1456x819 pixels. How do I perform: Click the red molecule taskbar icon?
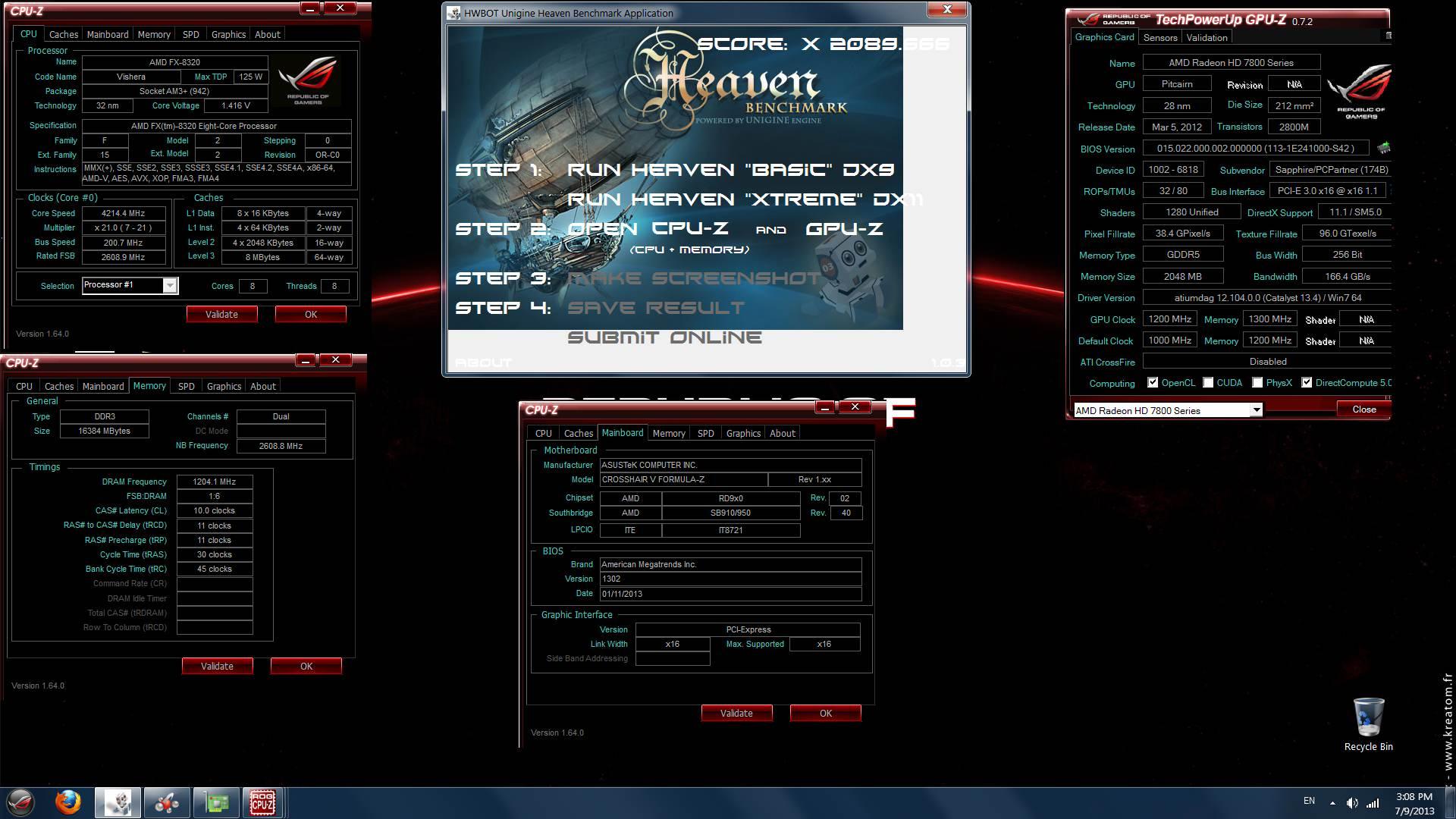[166, 802]
